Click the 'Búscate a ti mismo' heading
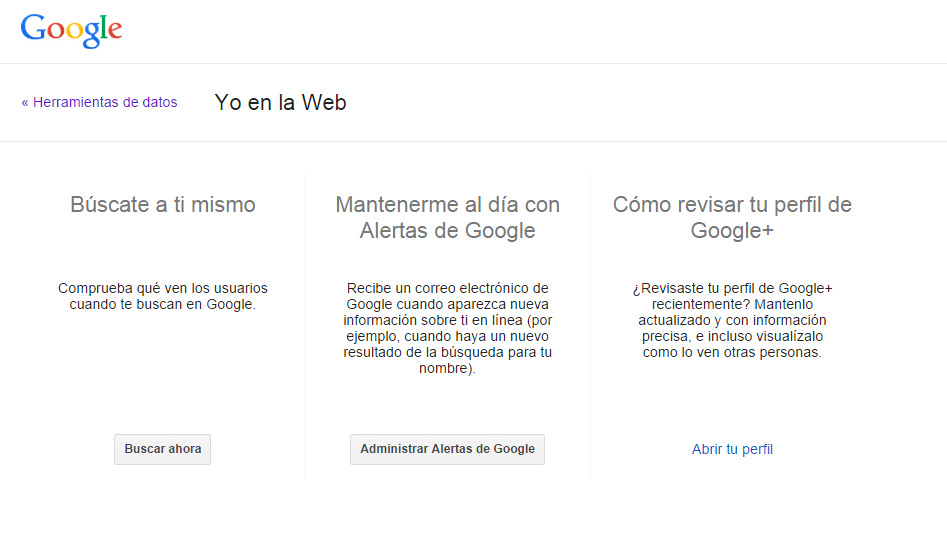 coord(162,205)
